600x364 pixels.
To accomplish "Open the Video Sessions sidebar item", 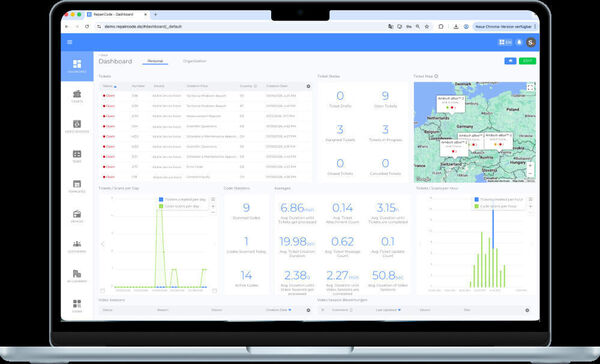I will pyautogui.click(x=77, y=126).
